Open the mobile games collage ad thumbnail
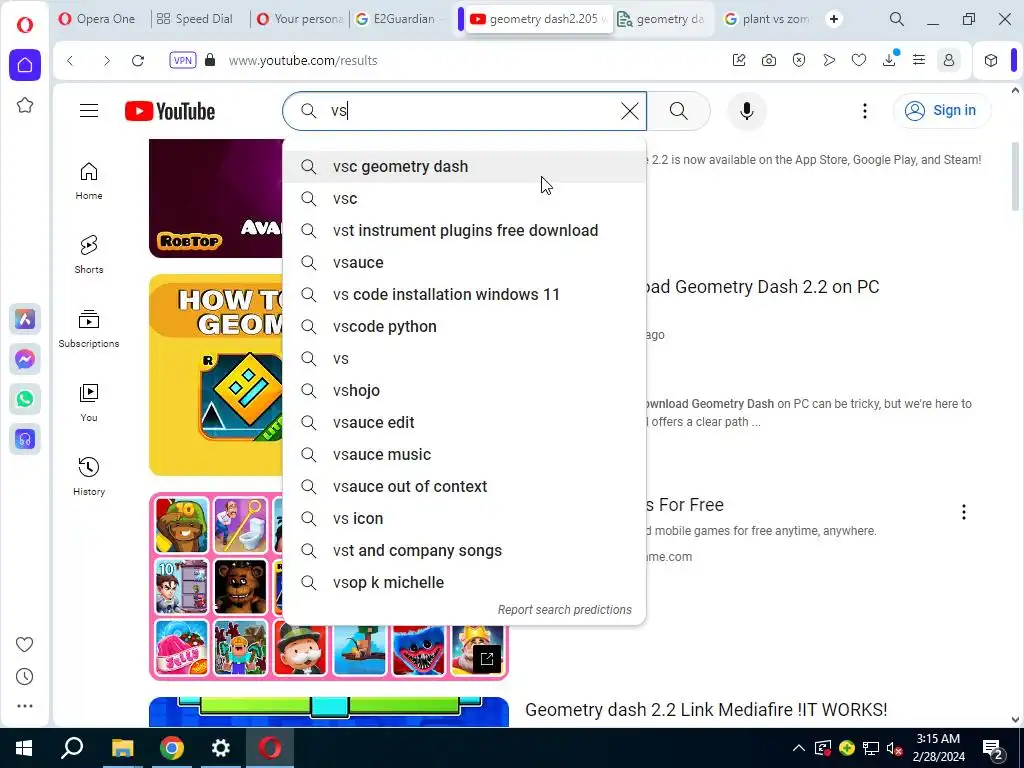This screenshot has width=1024, height=768. 328,586
